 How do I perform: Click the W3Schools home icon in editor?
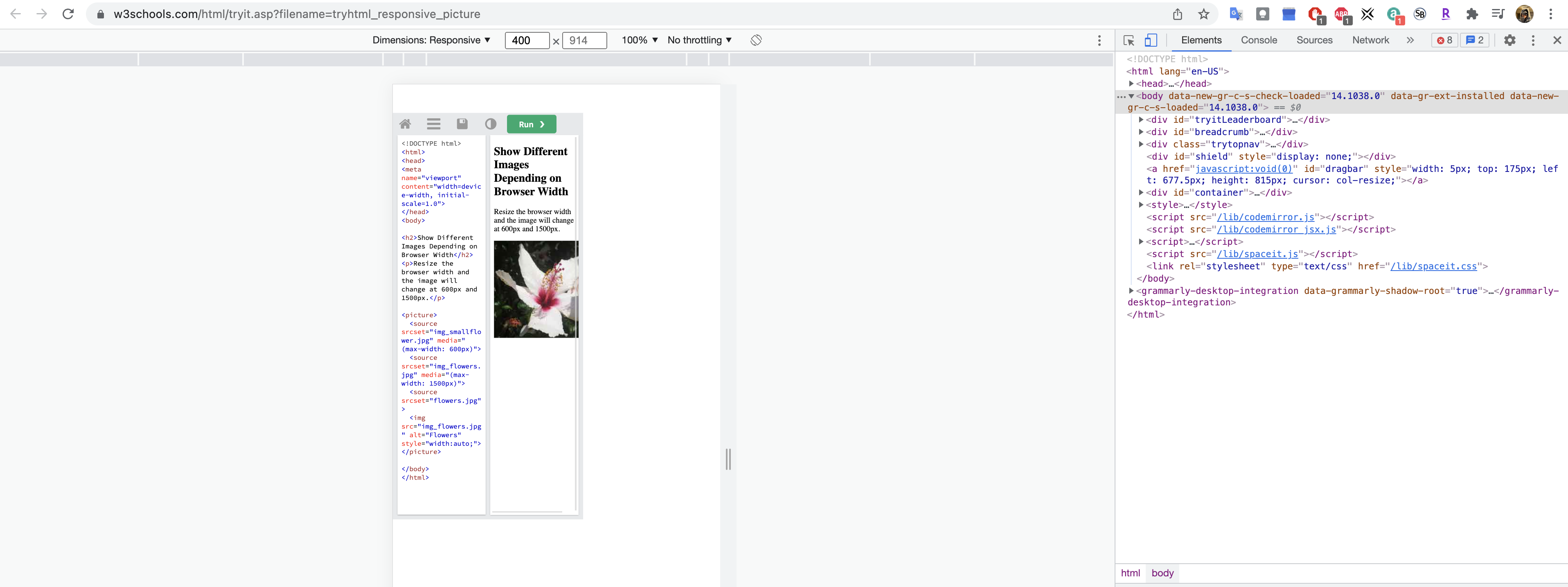point(405,124)
